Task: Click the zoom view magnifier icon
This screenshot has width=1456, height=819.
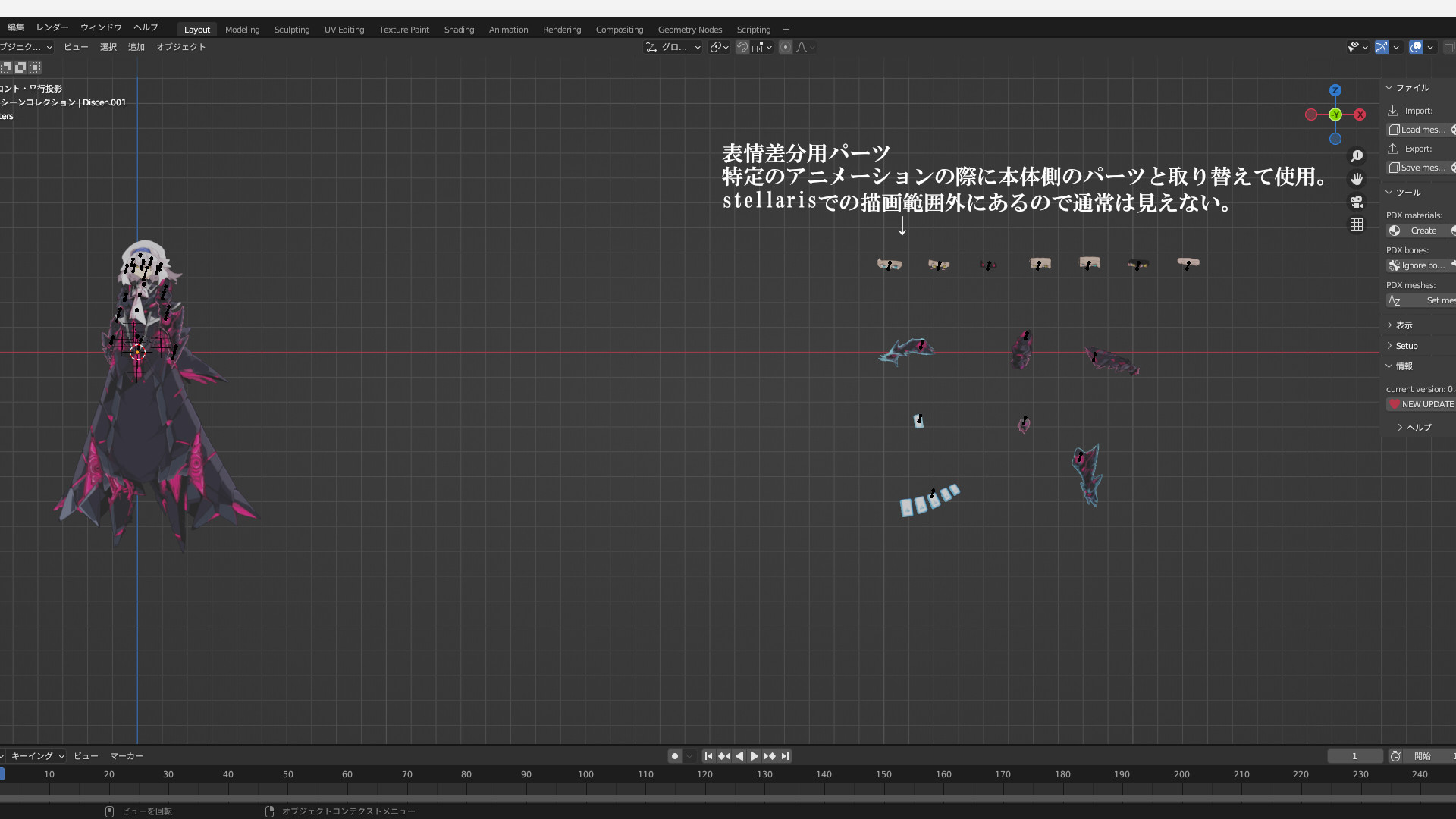Action: pos(1357,156)
